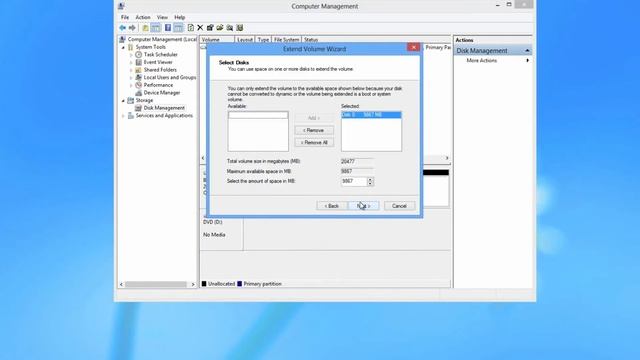Open Device Manager from the tree

coord(162,93)
